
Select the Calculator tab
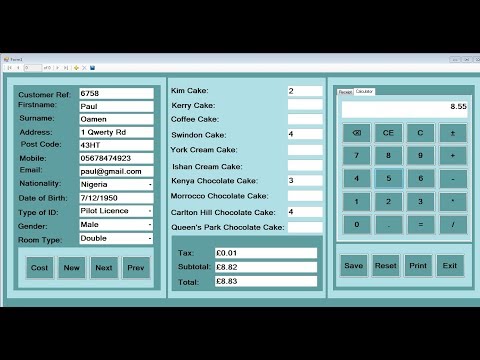tap(364, 91)
